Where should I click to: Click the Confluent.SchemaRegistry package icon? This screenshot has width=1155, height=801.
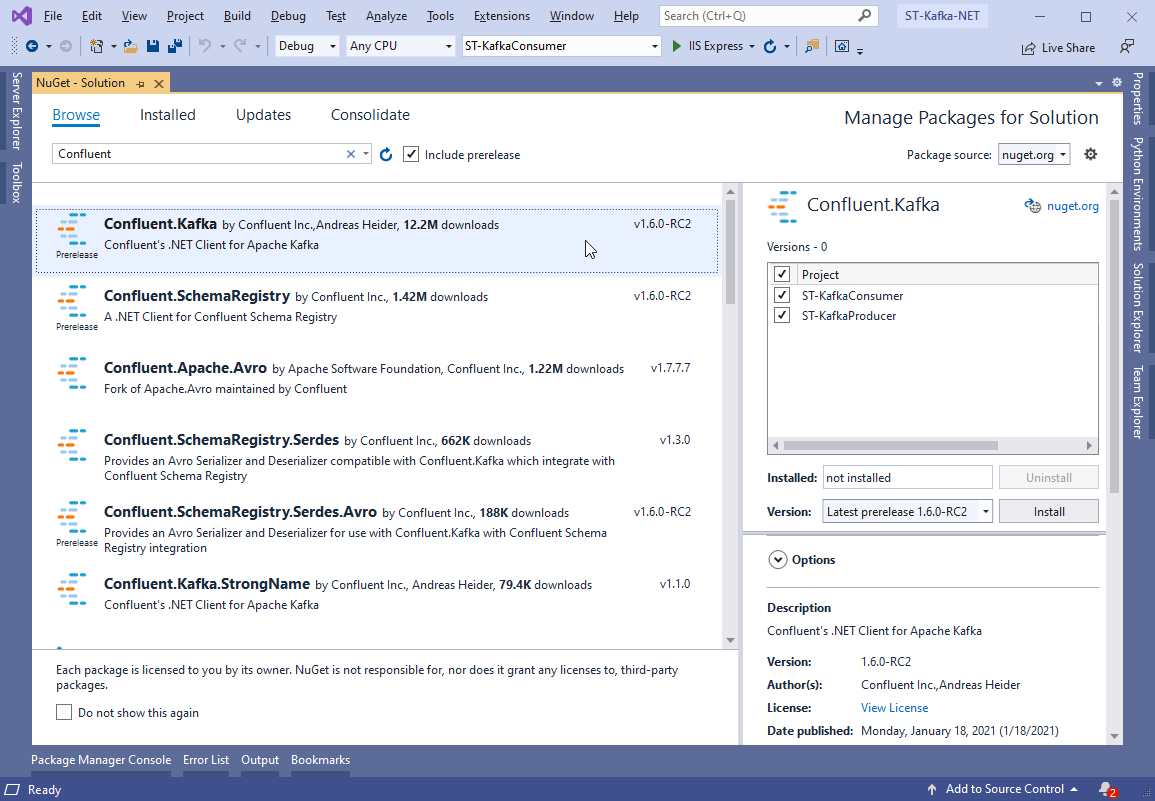coord(72,300)
